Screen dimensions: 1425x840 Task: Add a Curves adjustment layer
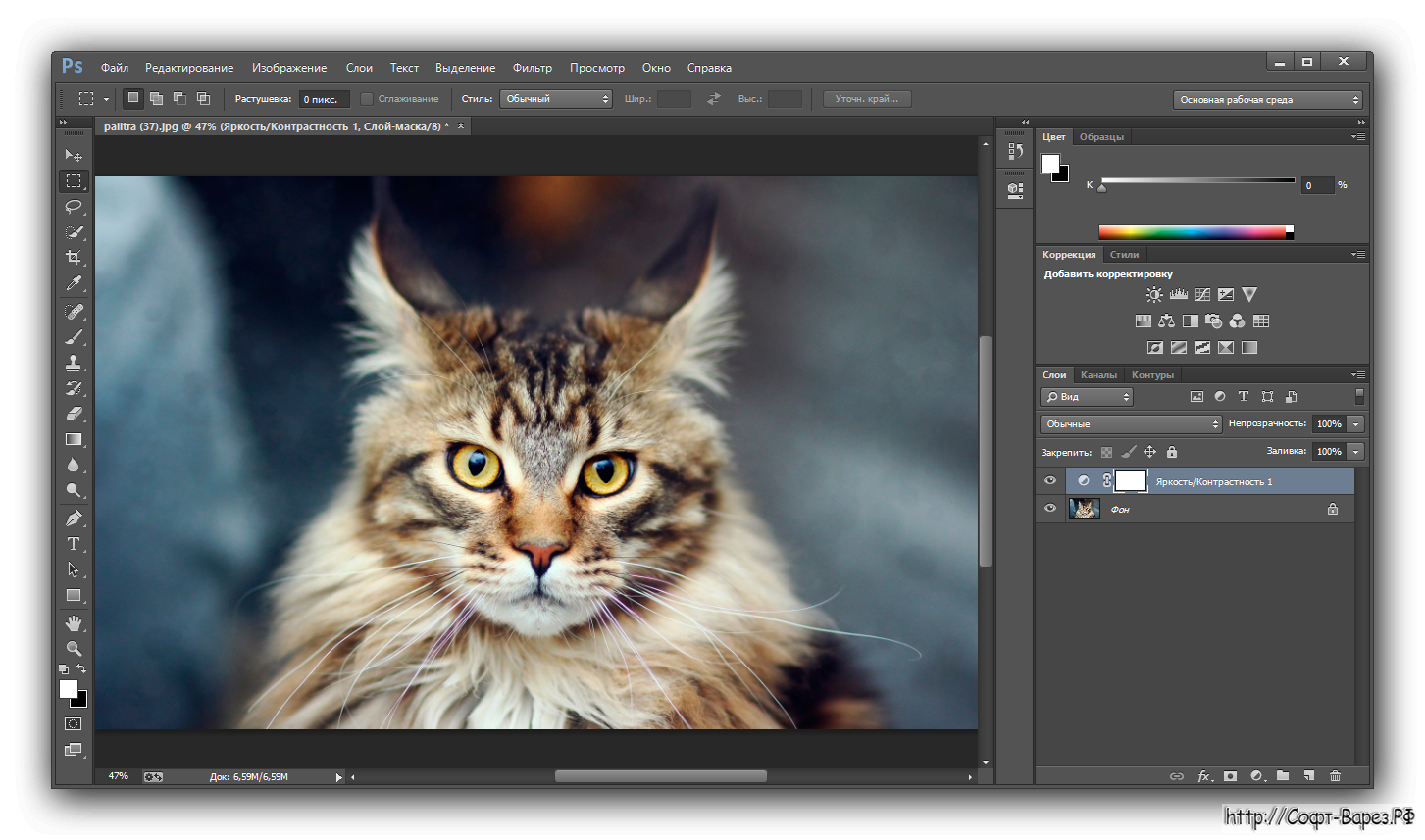click(1201, 293)
